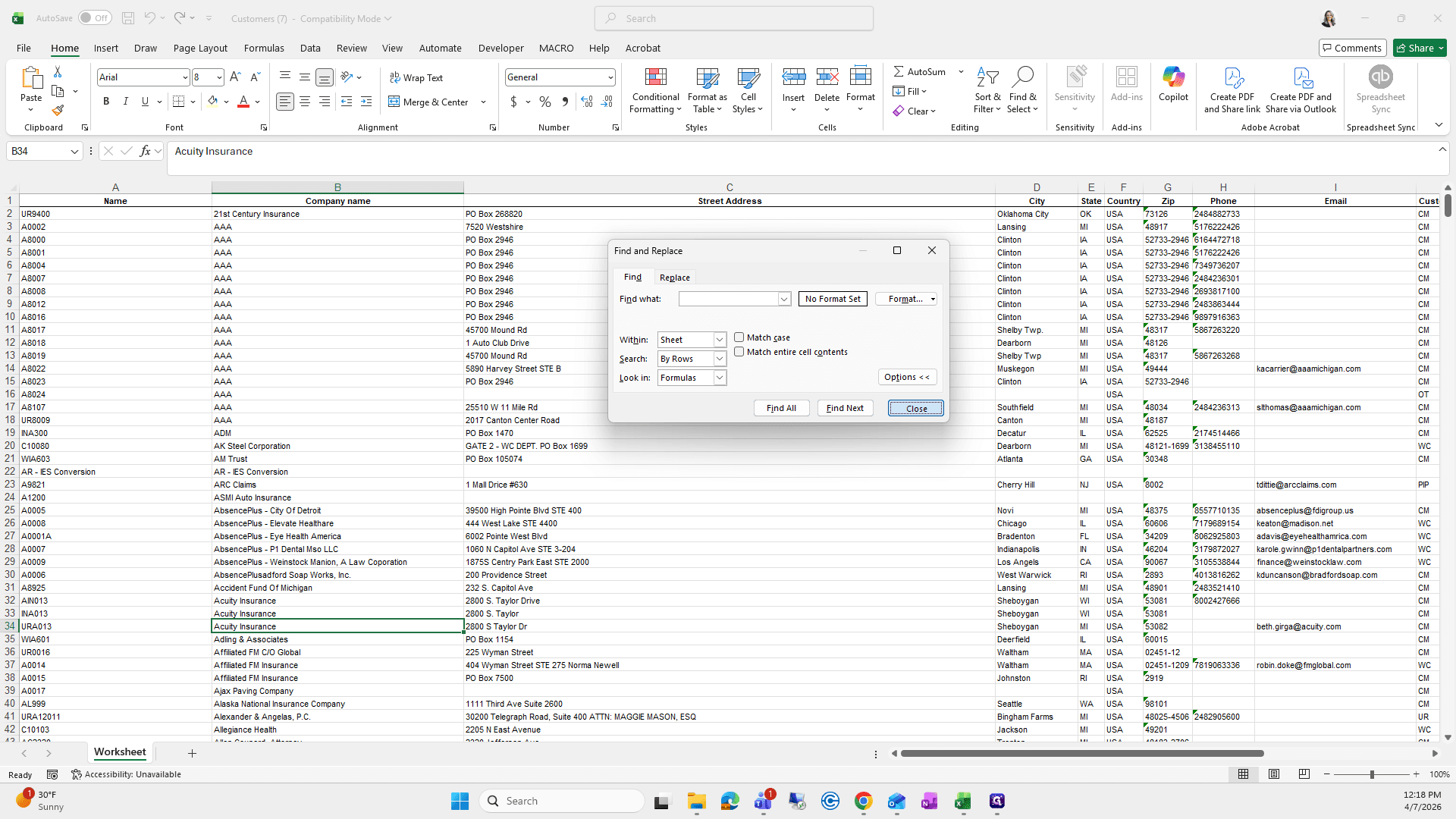The height and width of the screenshot is (819, 1456).
Task: Apply Italic formatting
Action: (125, 102)
